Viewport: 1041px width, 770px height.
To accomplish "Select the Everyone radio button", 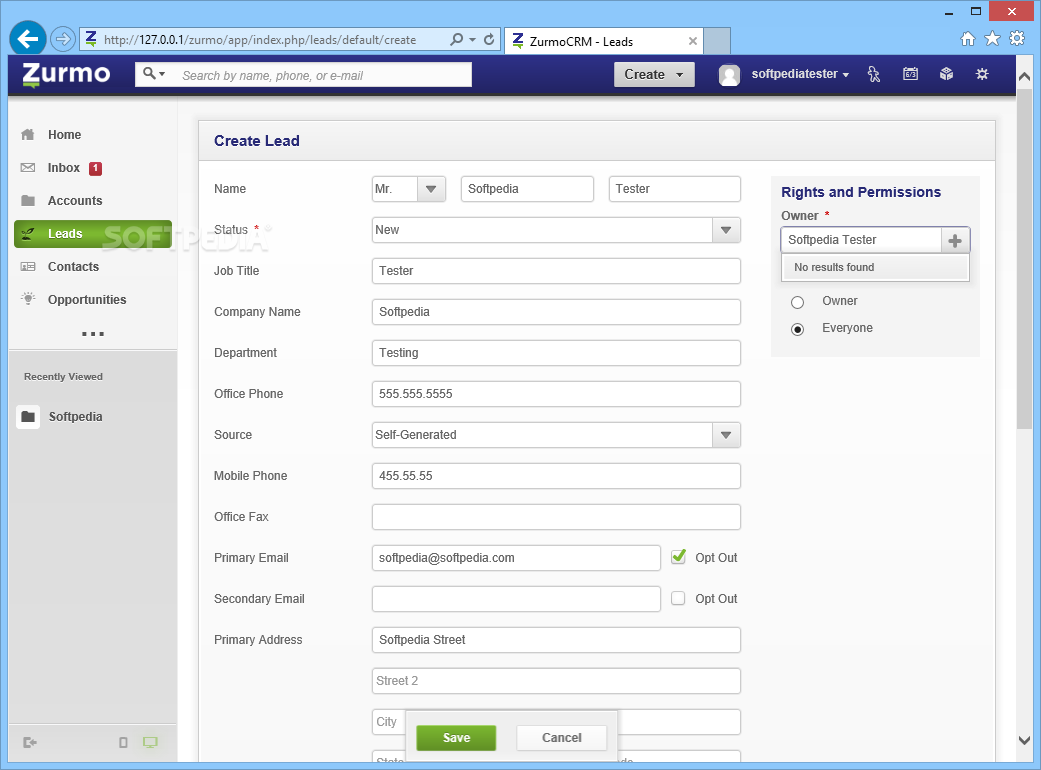I will pyautogui.click(x=797, y=329).
